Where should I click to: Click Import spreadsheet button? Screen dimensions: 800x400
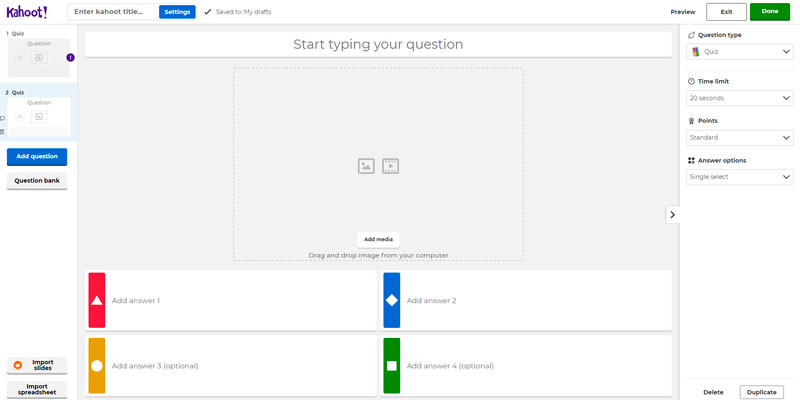tap(37, 389)
